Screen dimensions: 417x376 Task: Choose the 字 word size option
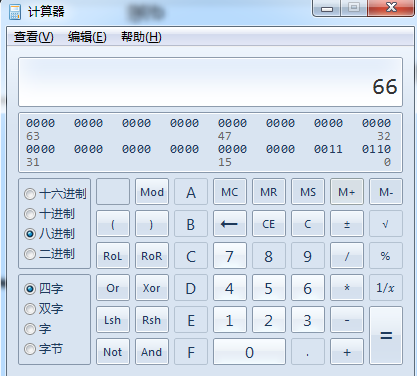coord(37,329)
